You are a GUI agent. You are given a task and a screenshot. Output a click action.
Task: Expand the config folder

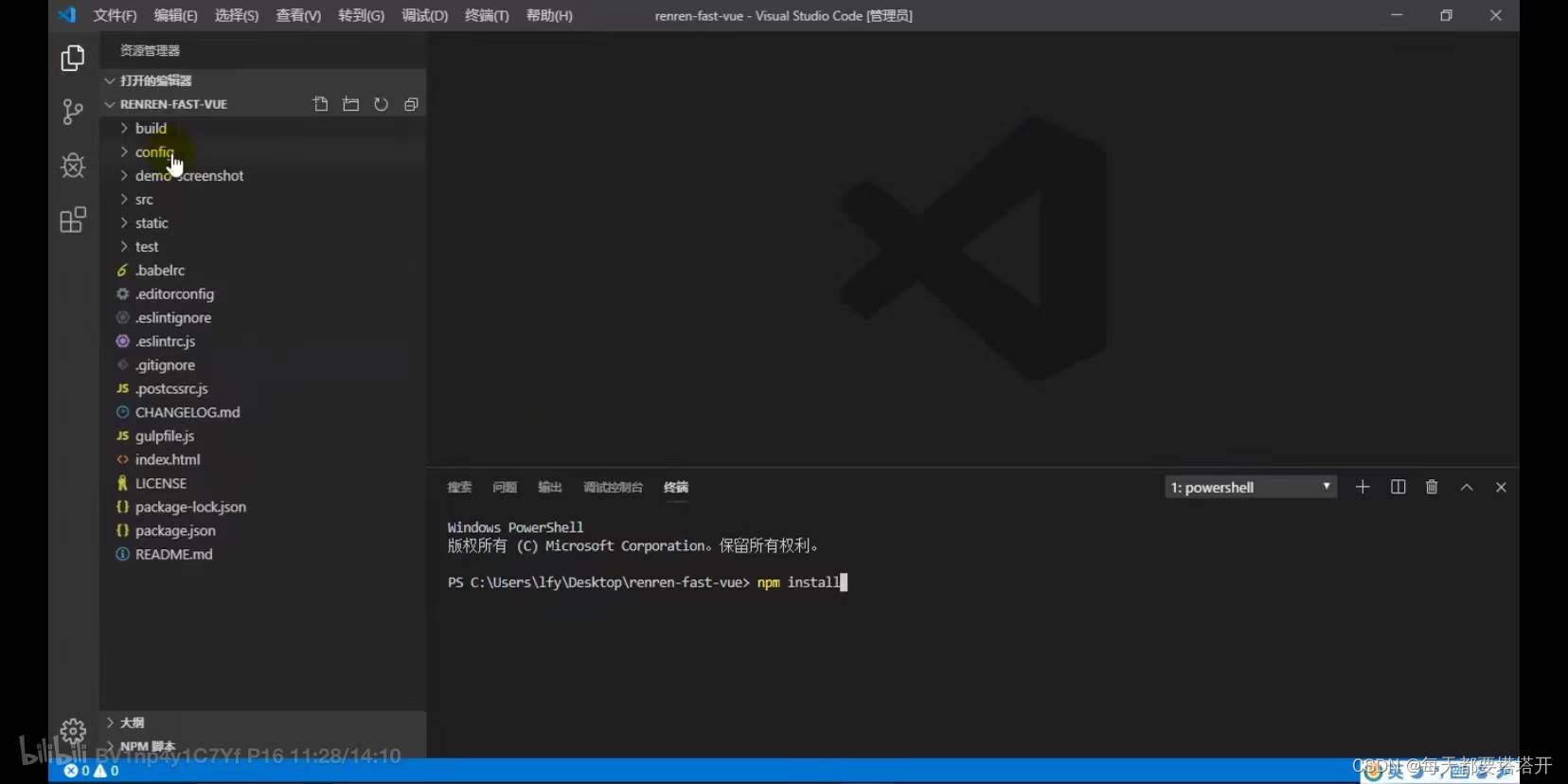[x=263, y=151]
